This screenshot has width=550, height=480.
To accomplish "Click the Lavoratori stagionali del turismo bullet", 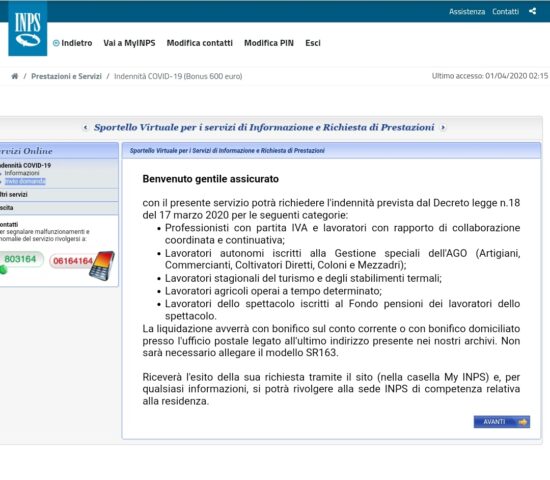I will (303, 278).
